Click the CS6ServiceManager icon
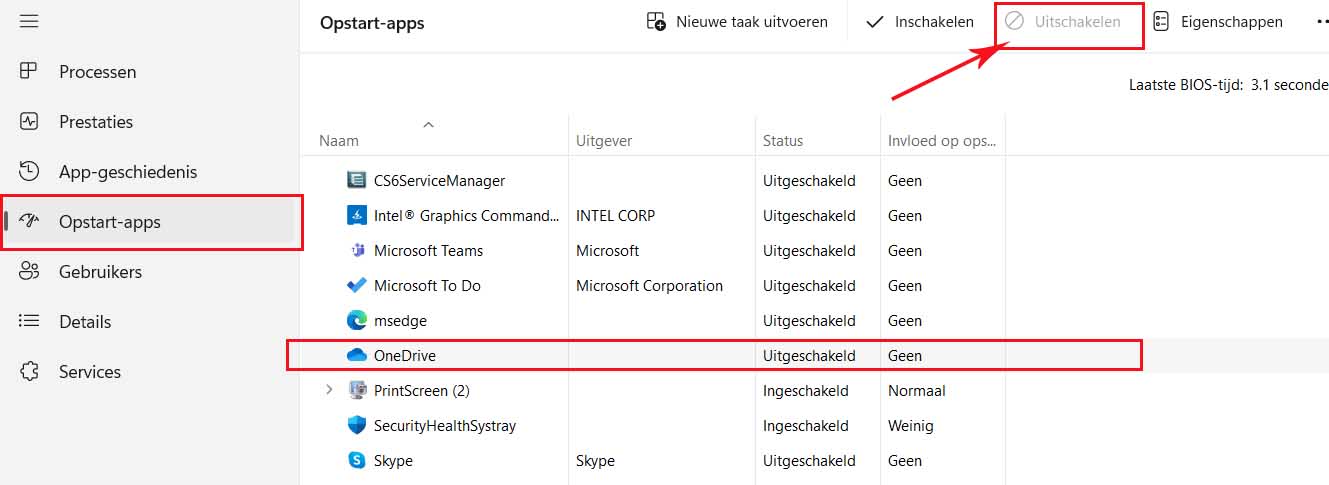The width and height of the screenshot is (1329, 485). pyautogui.click(x=356, y=180)
